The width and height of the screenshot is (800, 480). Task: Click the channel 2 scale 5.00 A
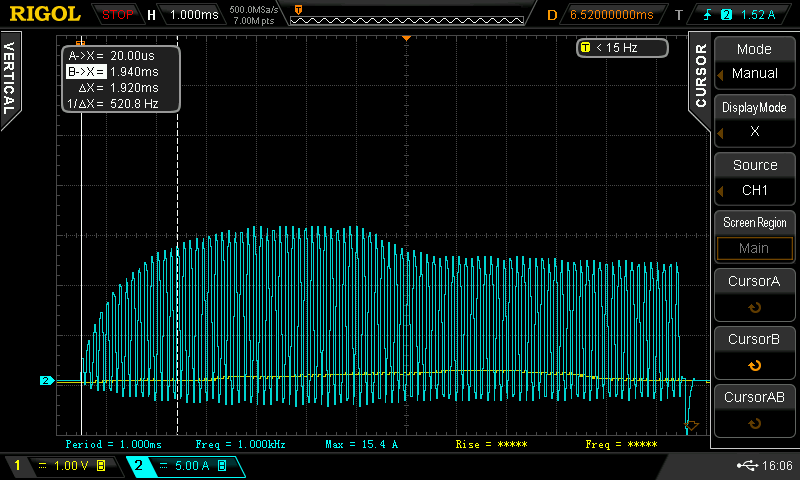192,466
